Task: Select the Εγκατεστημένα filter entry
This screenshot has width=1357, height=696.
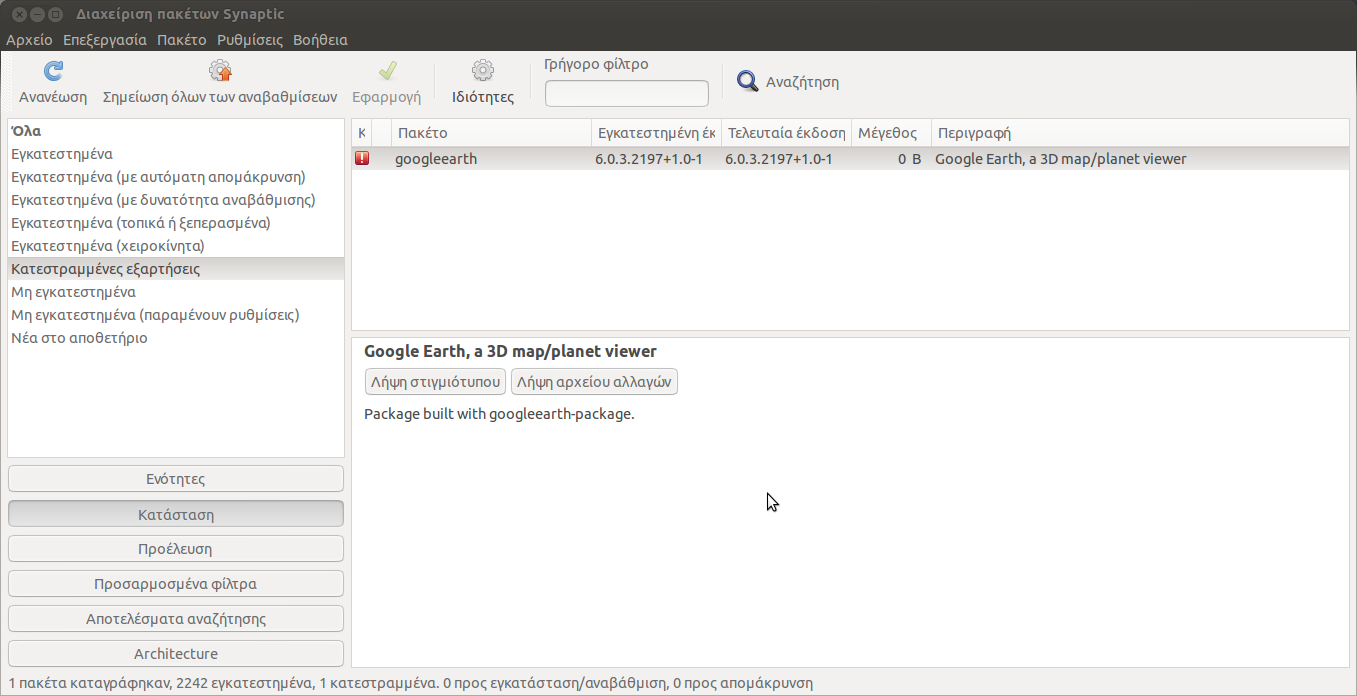Action: [176, 154]
